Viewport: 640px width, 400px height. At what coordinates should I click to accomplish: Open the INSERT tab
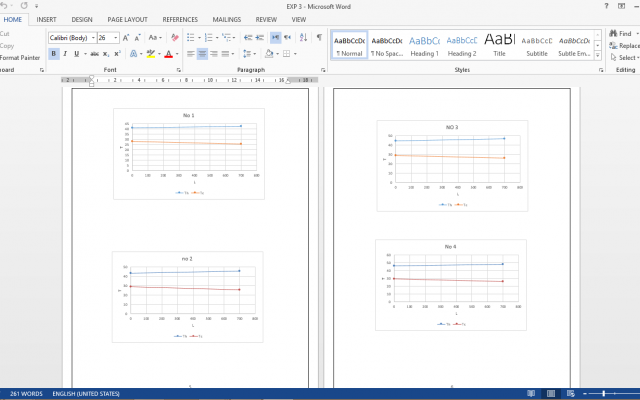pyautogui.click(x=46, y=19)
